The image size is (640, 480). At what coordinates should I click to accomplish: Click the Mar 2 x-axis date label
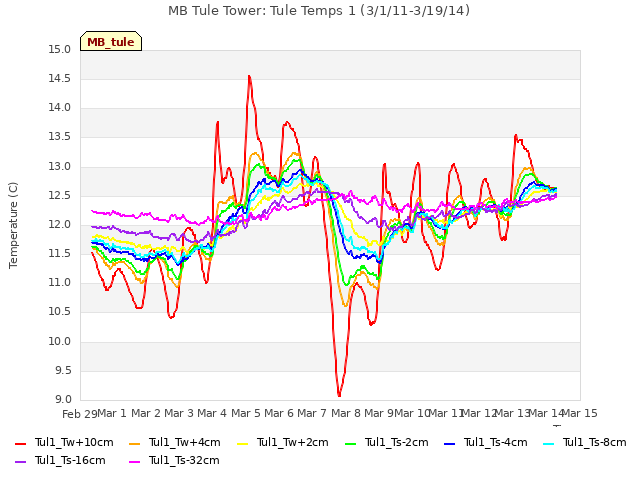tap(146, 413)
